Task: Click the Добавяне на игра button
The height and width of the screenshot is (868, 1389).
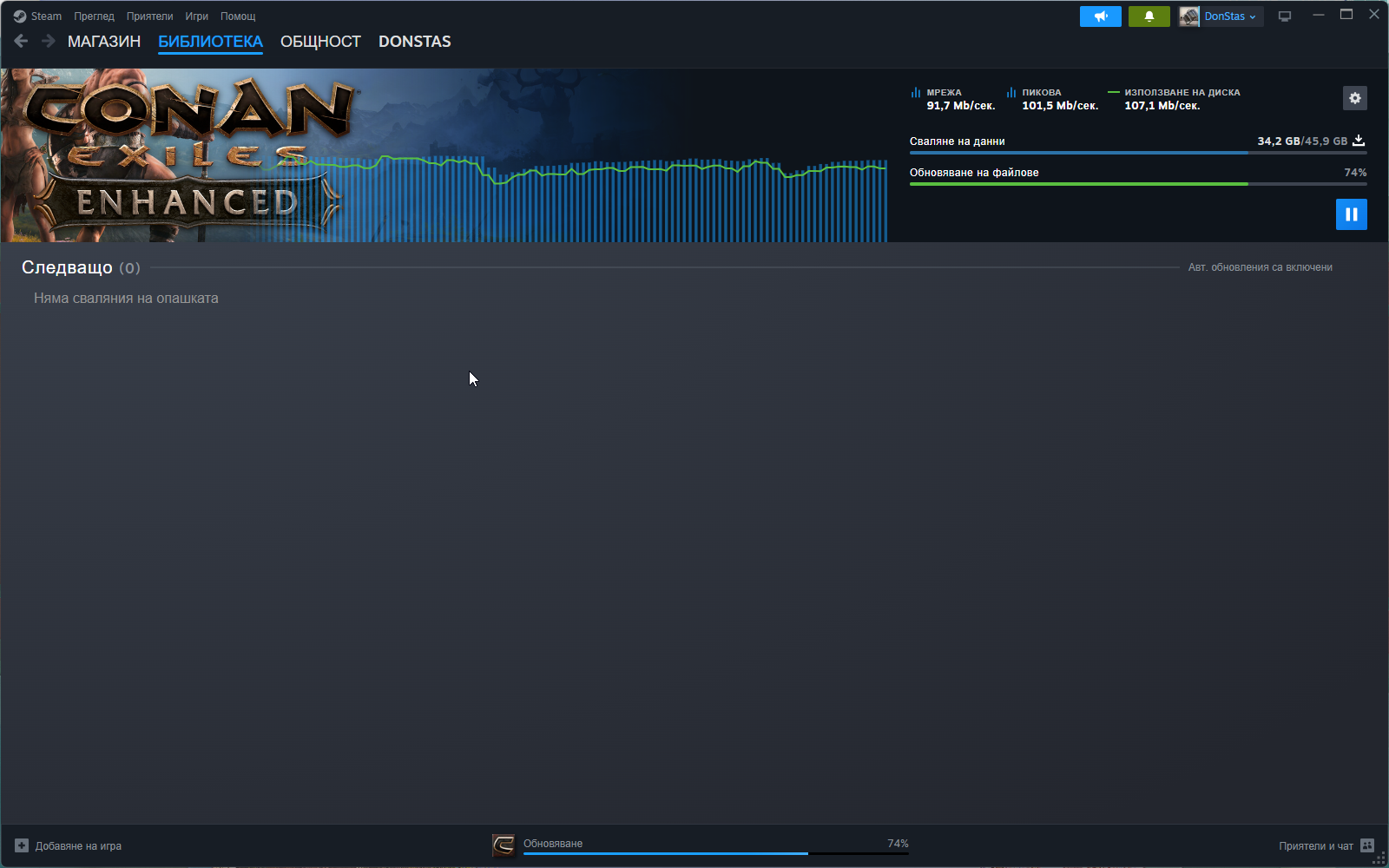Action: pyautogui.click(x=69, y=846)
